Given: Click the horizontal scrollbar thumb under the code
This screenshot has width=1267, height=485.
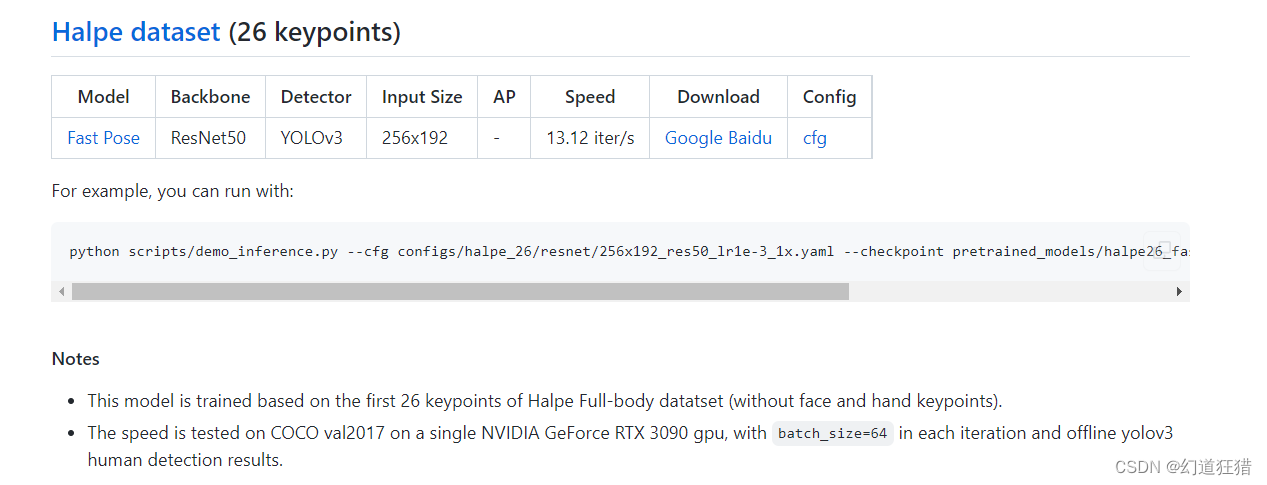Looking at the screenshot, I should click(460, 291).
